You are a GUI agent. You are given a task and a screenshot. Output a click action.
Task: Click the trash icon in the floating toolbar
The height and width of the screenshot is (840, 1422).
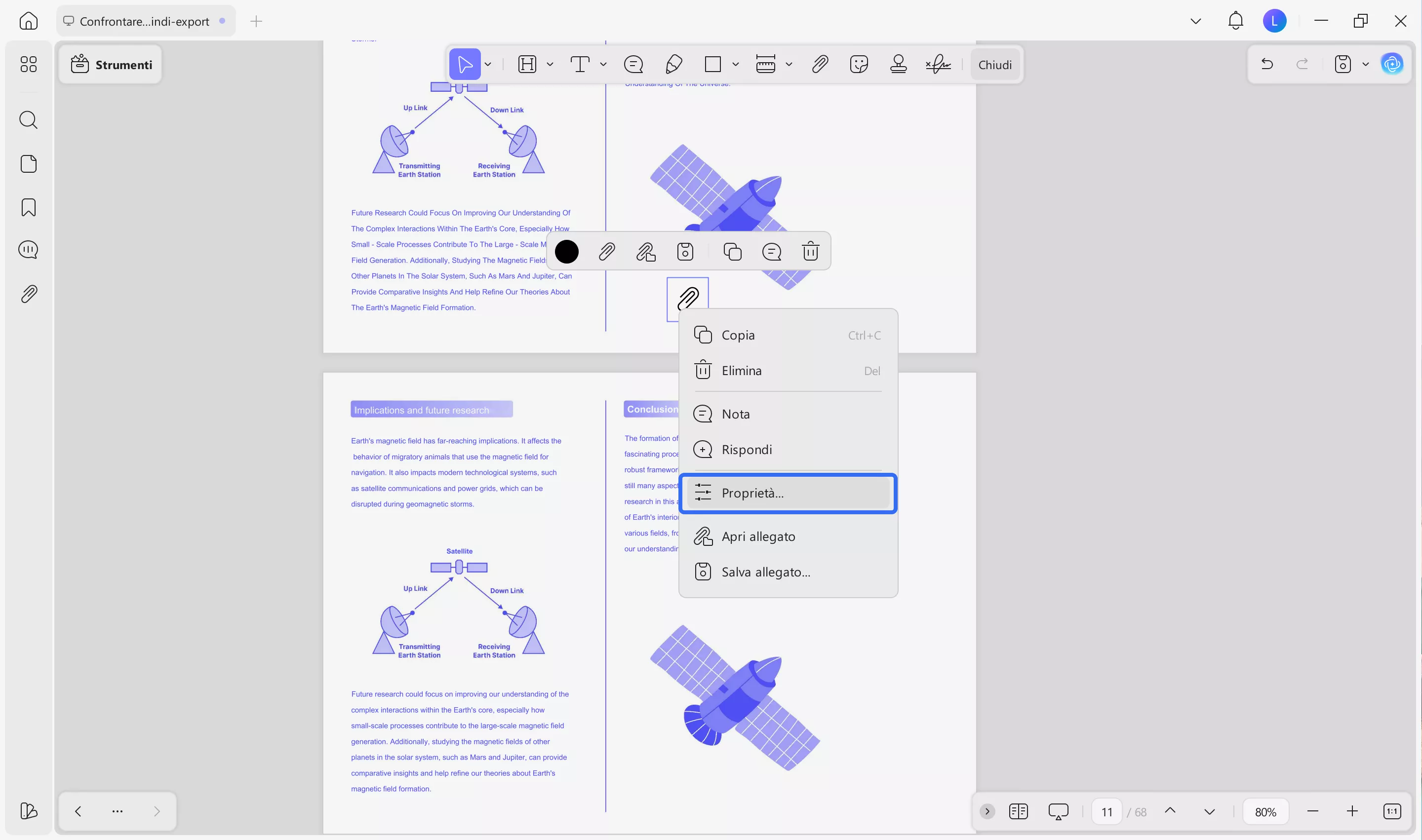(x=810, y=251)
